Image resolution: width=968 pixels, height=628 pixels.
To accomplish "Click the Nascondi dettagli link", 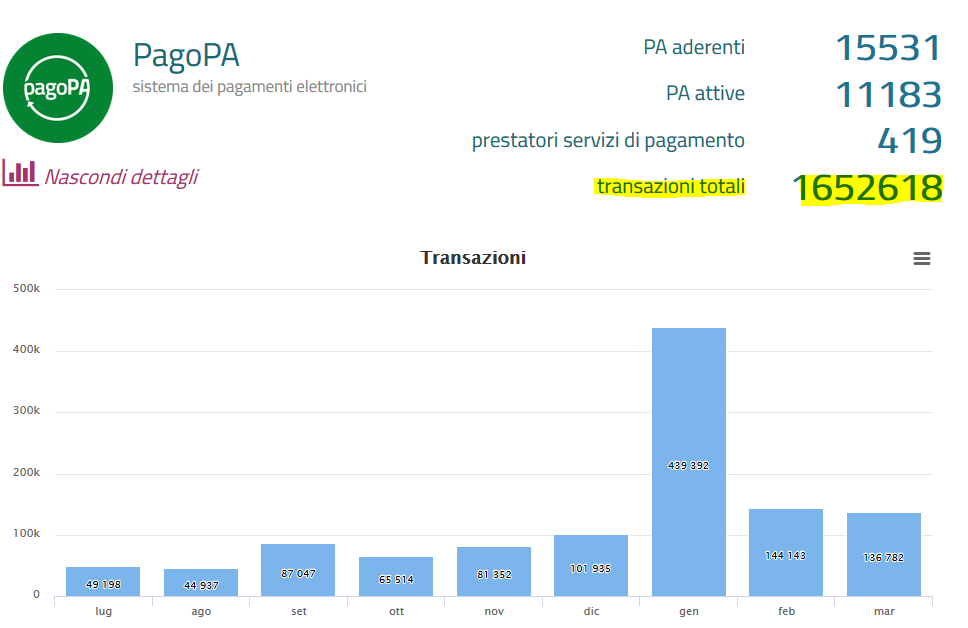I will (x=122, y=177).
